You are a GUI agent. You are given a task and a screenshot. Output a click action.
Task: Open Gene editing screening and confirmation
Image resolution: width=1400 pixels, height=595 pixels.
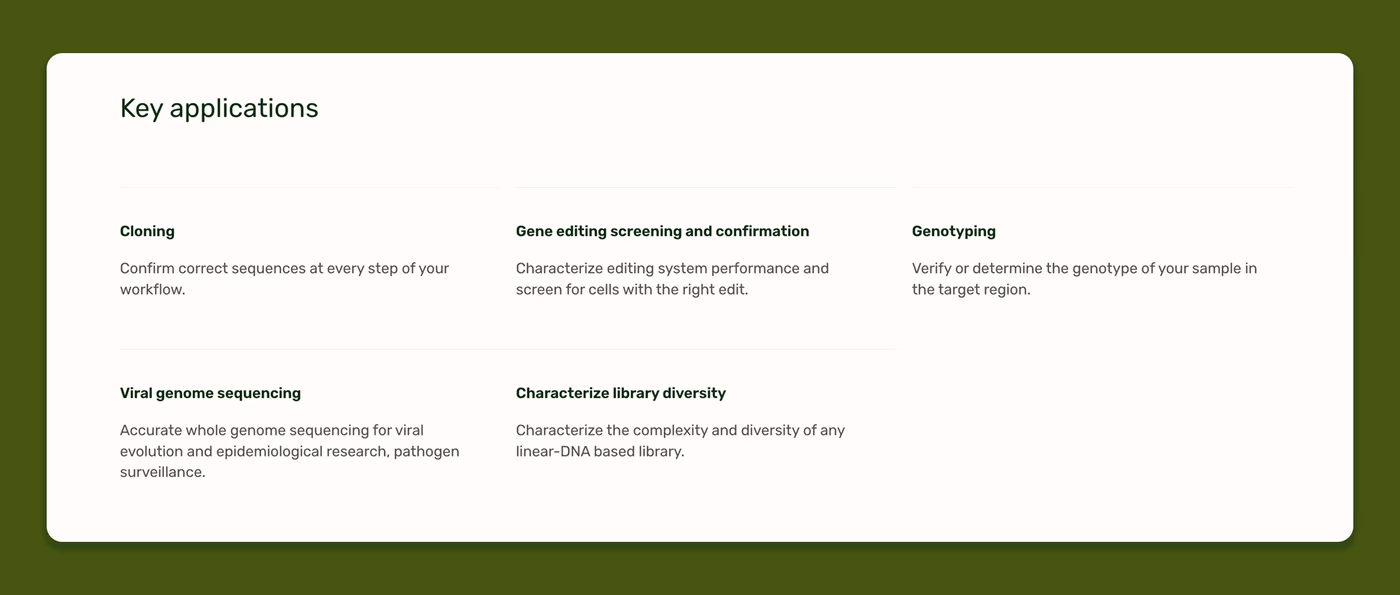(x=662, y=231)
